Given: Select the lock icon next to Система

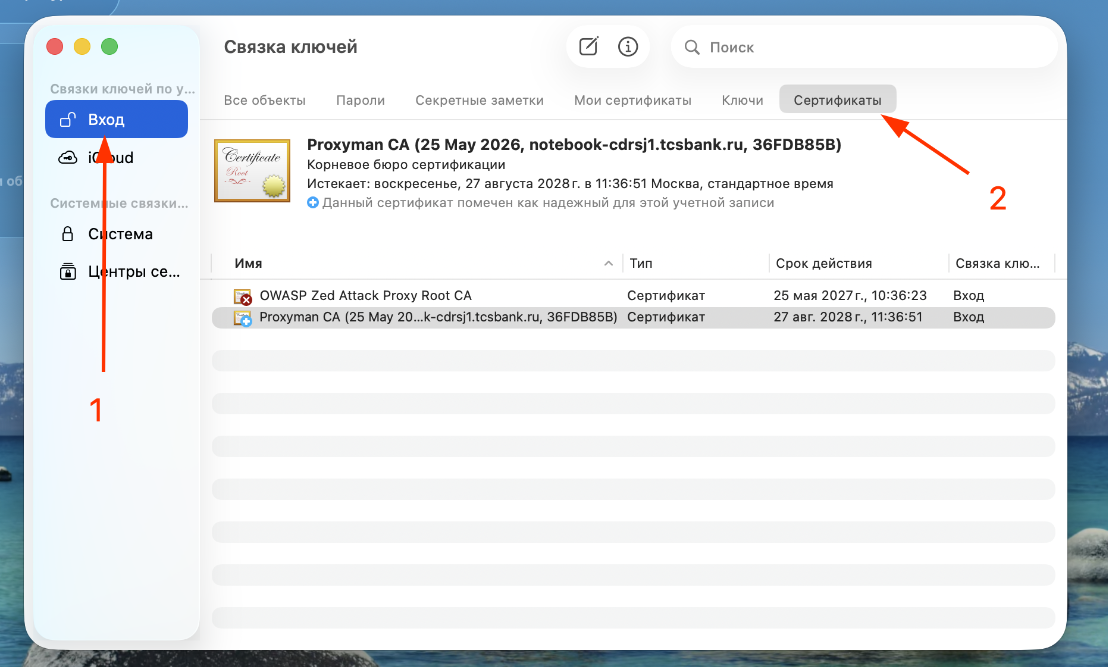Looking at the screenshot, I should [x=68, y=234].
